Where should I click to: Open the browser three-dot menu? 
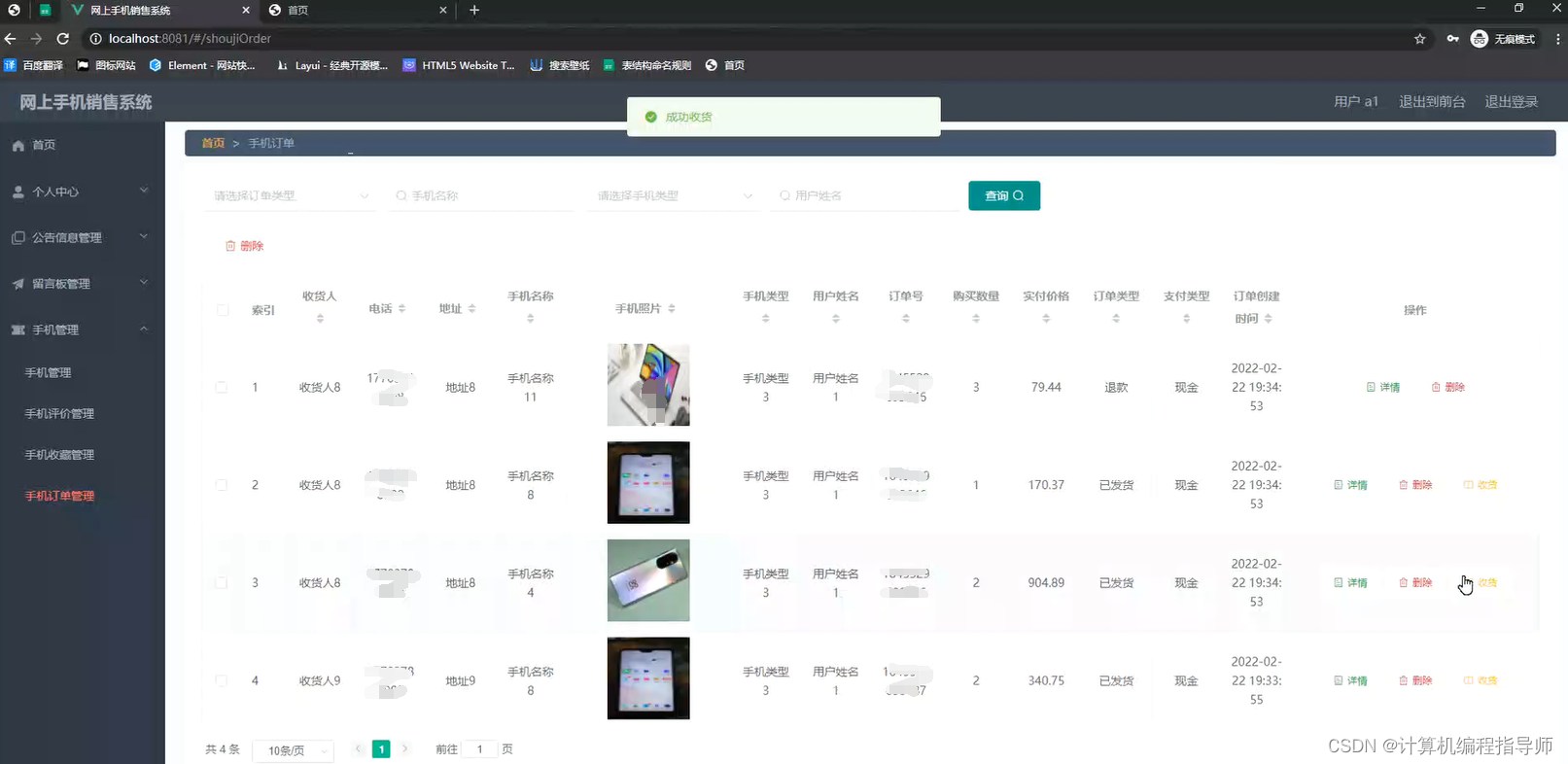[x=1558, y=39]
